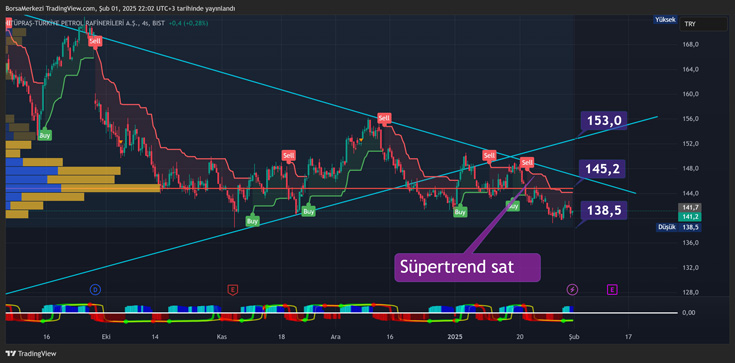The width and height of the screenshot is (735, 363).
Task: Click the Sell signal near the 168 peak
Action: coord(95,41)
